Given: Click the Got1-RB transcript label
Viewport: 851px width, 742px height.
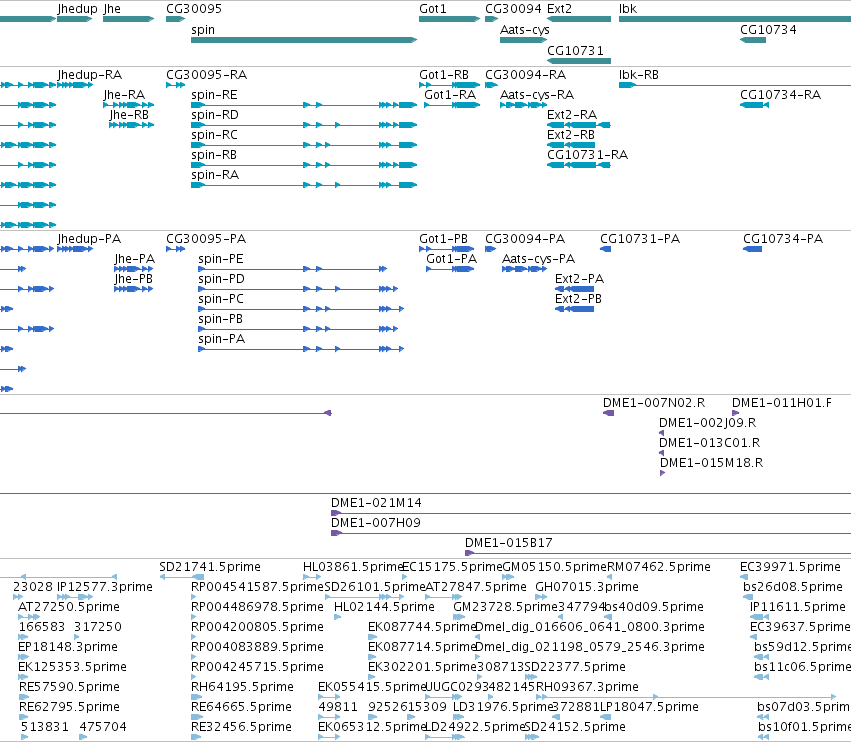Looking at the screenshot, I should 444,75.
